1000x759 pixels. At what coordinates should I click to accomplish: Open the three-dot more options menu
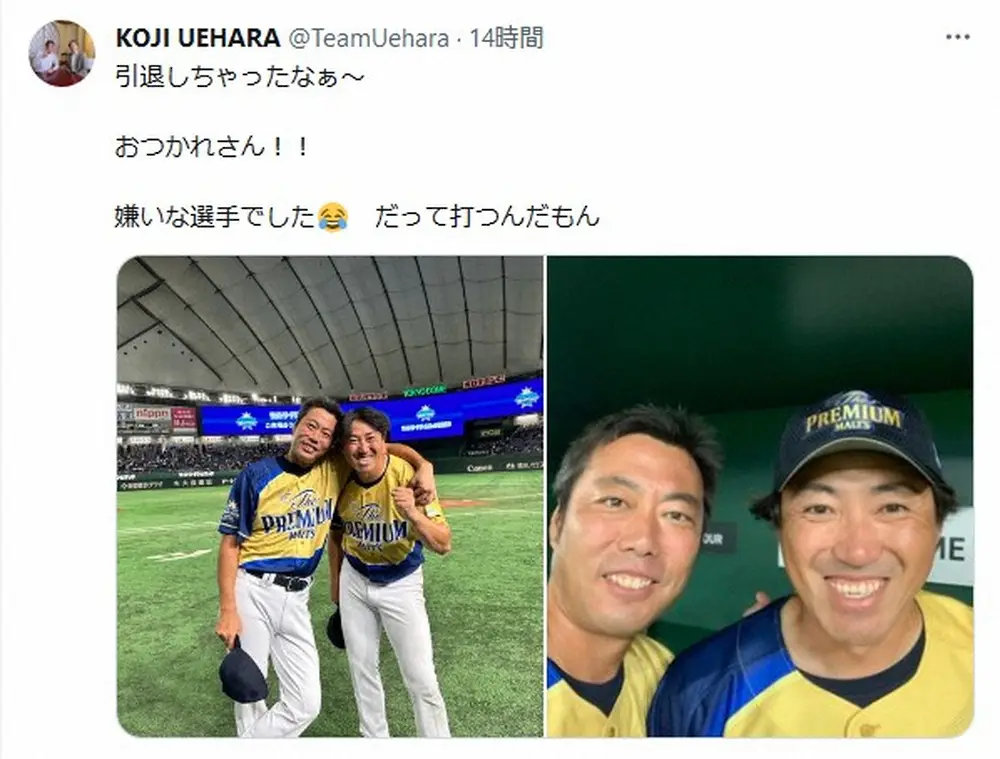[957, 37]
